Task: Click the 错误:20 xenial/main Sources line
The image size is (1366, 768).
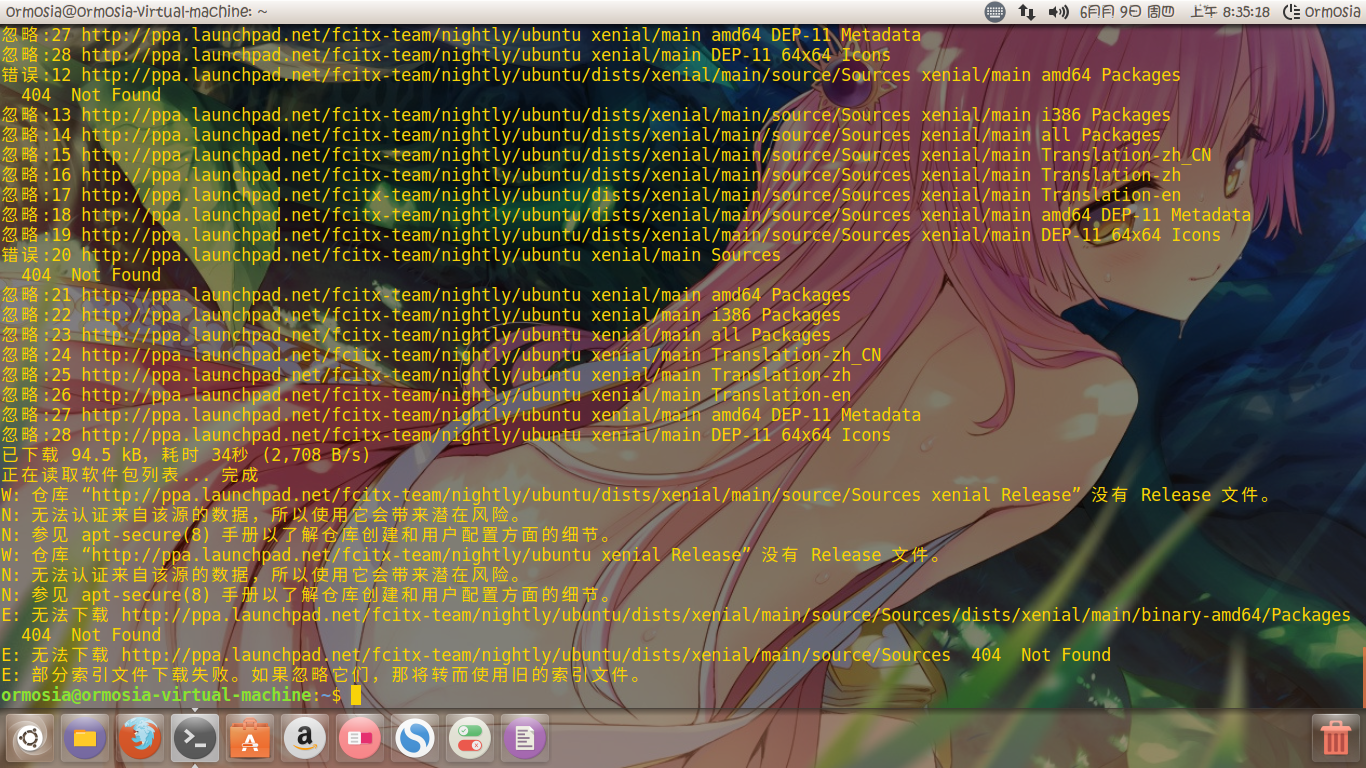Action: [x=391, y=255]
